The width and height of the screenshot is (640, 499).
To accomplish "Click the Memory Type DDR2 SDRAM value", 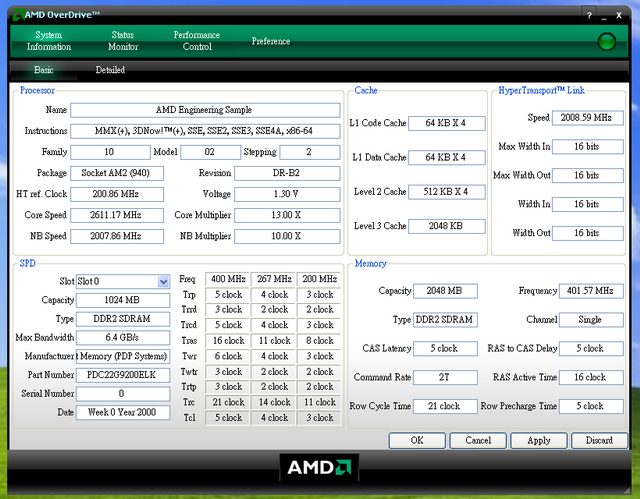I will [445, 320].
